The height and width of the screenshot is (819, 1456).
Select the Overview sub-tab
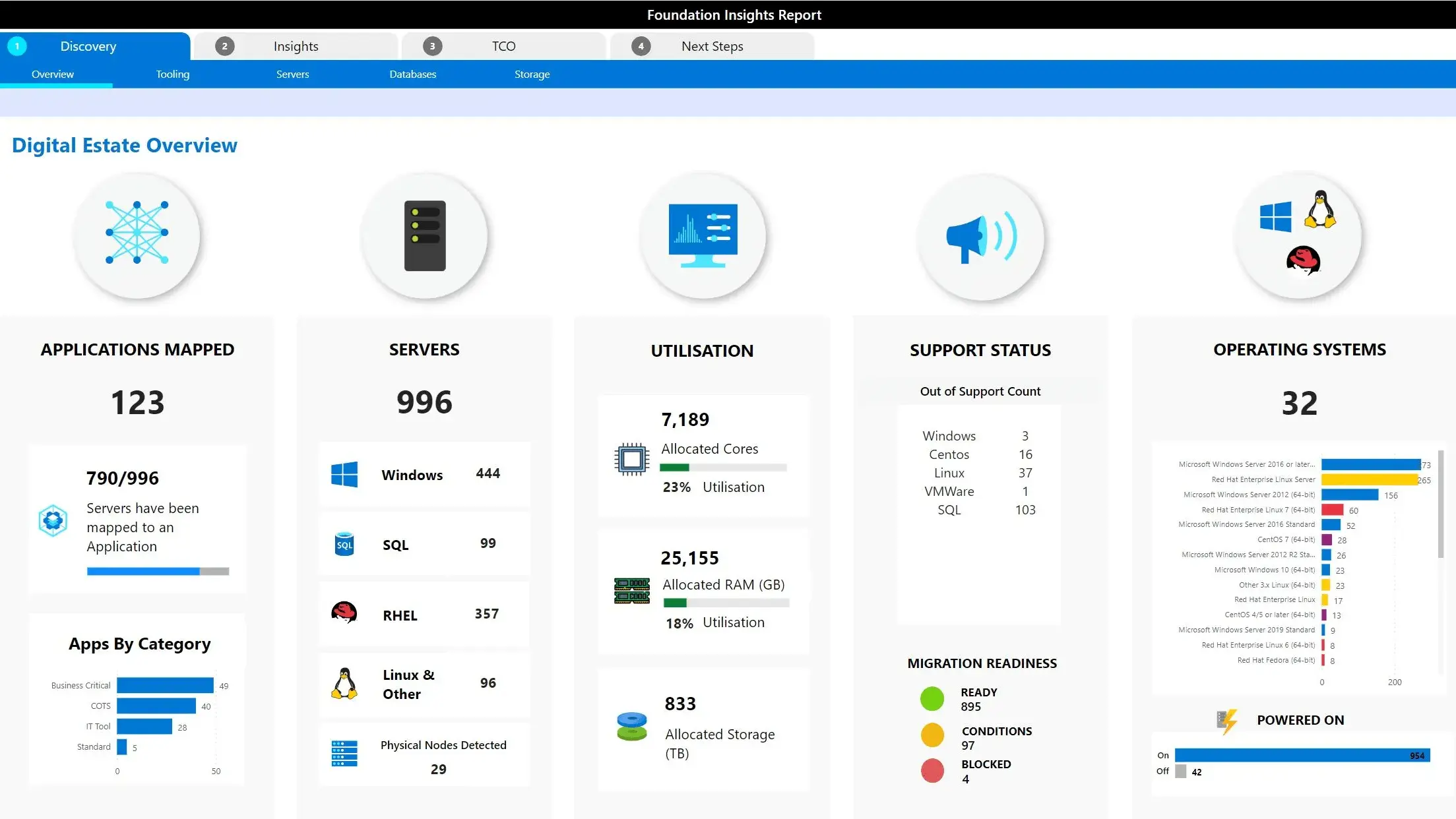(53, 74)
